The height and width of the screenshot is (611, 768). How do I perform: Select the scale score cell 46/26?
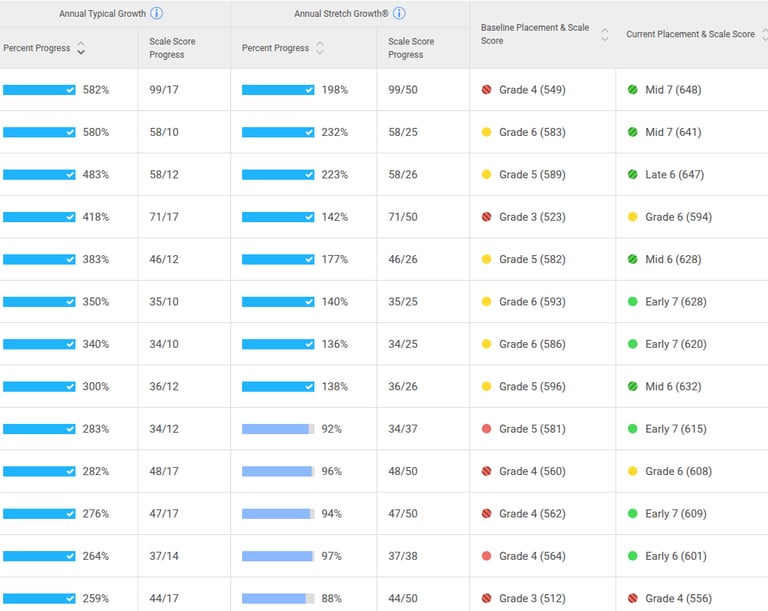pyautogui.click(x=403, y=259)
